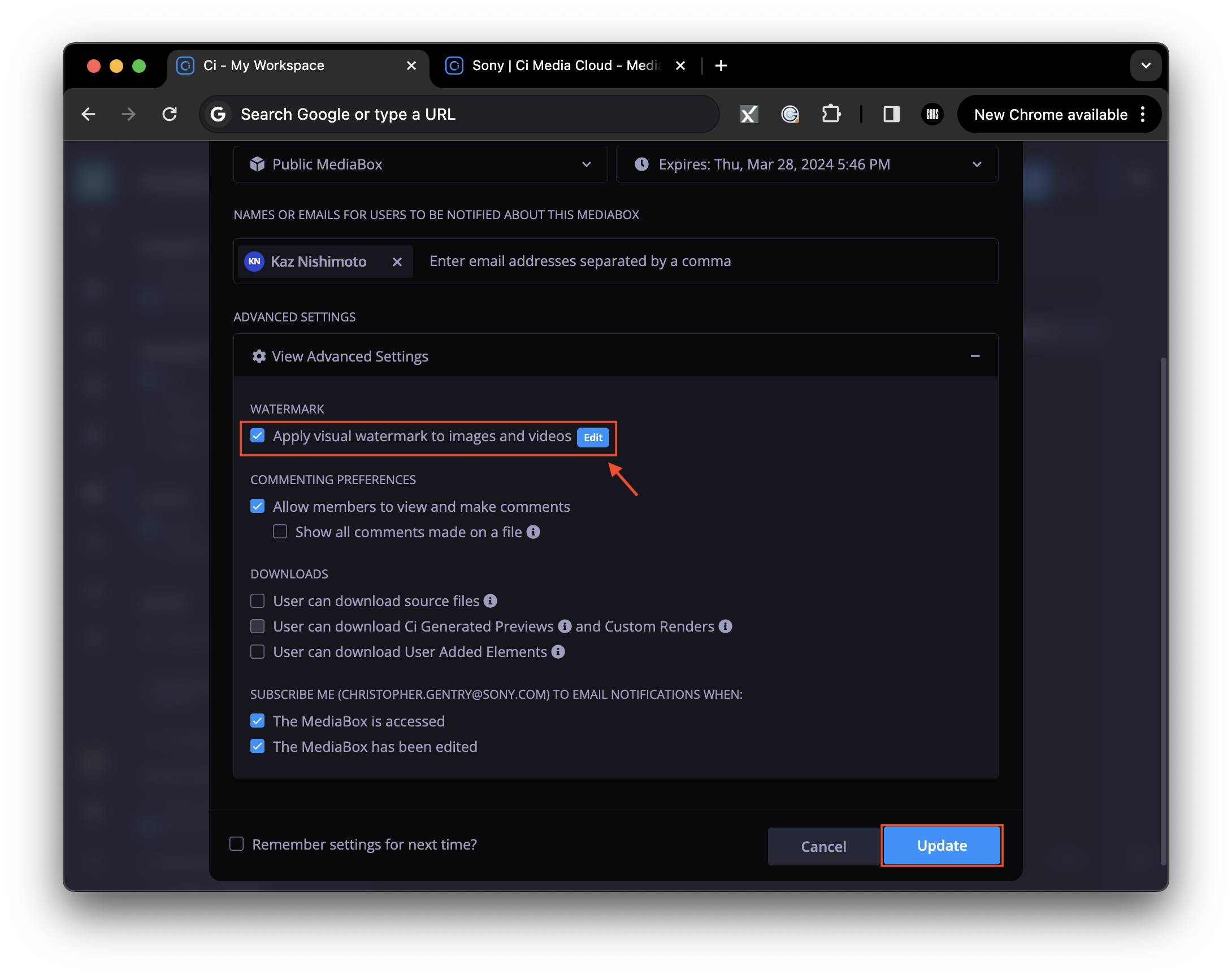Open the Chrome profile avatar icon
The image size is (1232, 975).
(932, 114)
